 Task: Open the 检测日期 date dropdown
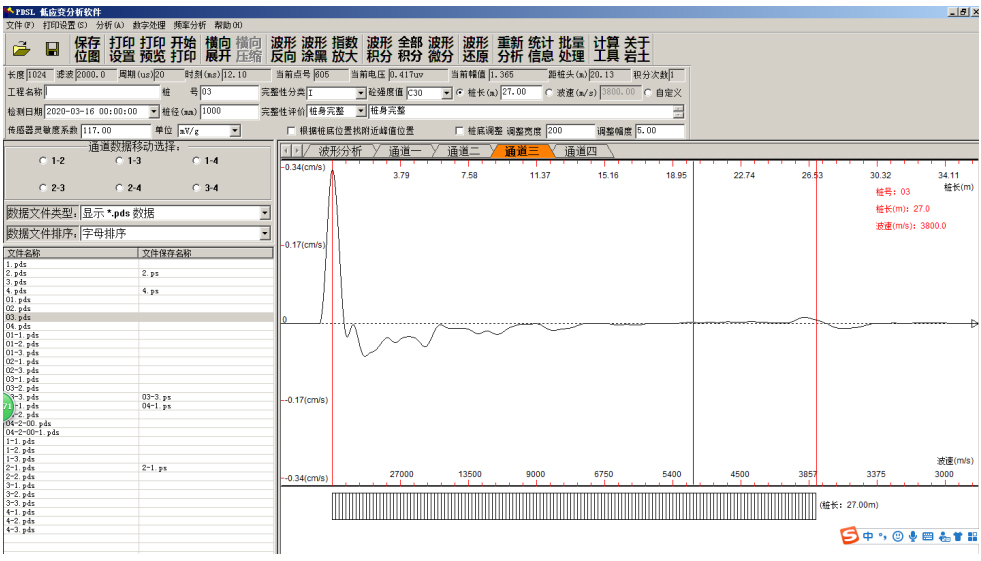coord(154,111)
